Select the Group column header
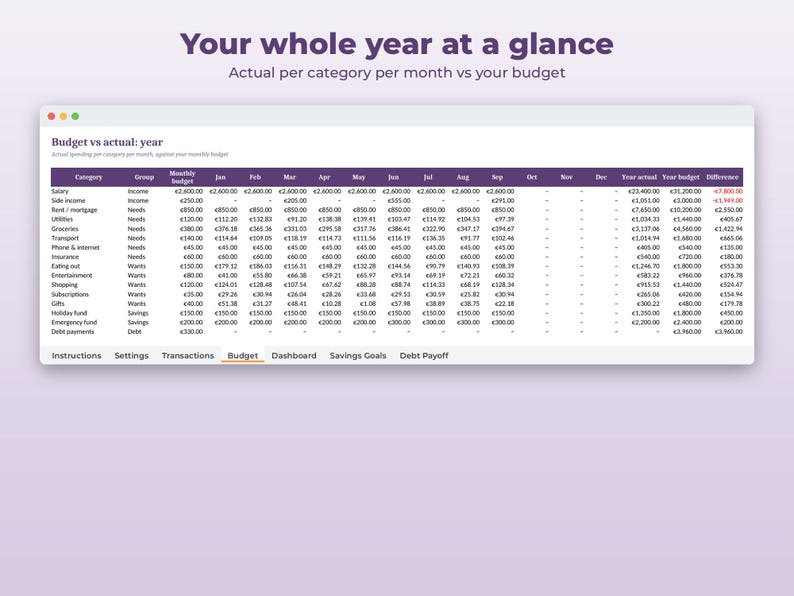 coord(144,177)
